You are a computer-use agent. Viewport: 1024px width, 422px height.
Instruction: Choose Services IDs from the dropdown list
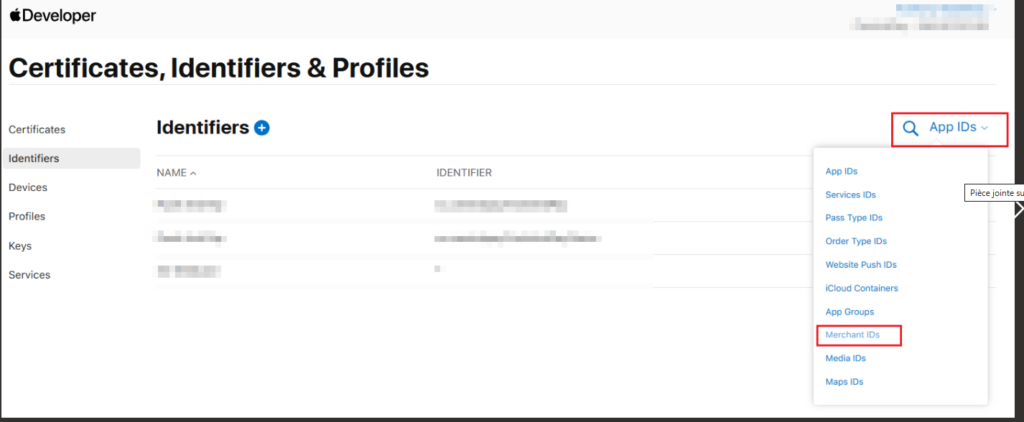pyautogui.click(x=850, y=195)
